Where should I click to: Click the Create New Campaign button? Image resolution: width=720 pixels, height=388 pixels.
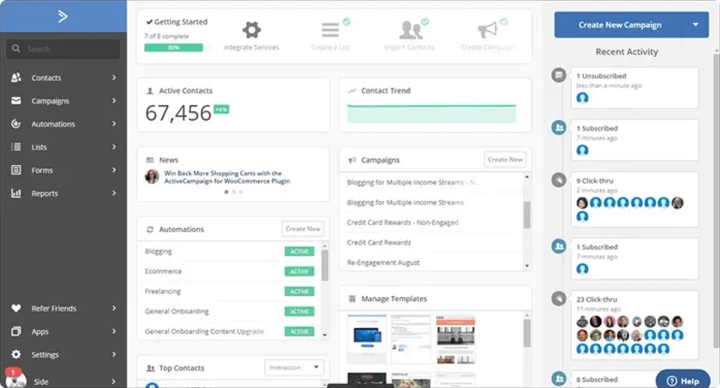tap(619, 25)
